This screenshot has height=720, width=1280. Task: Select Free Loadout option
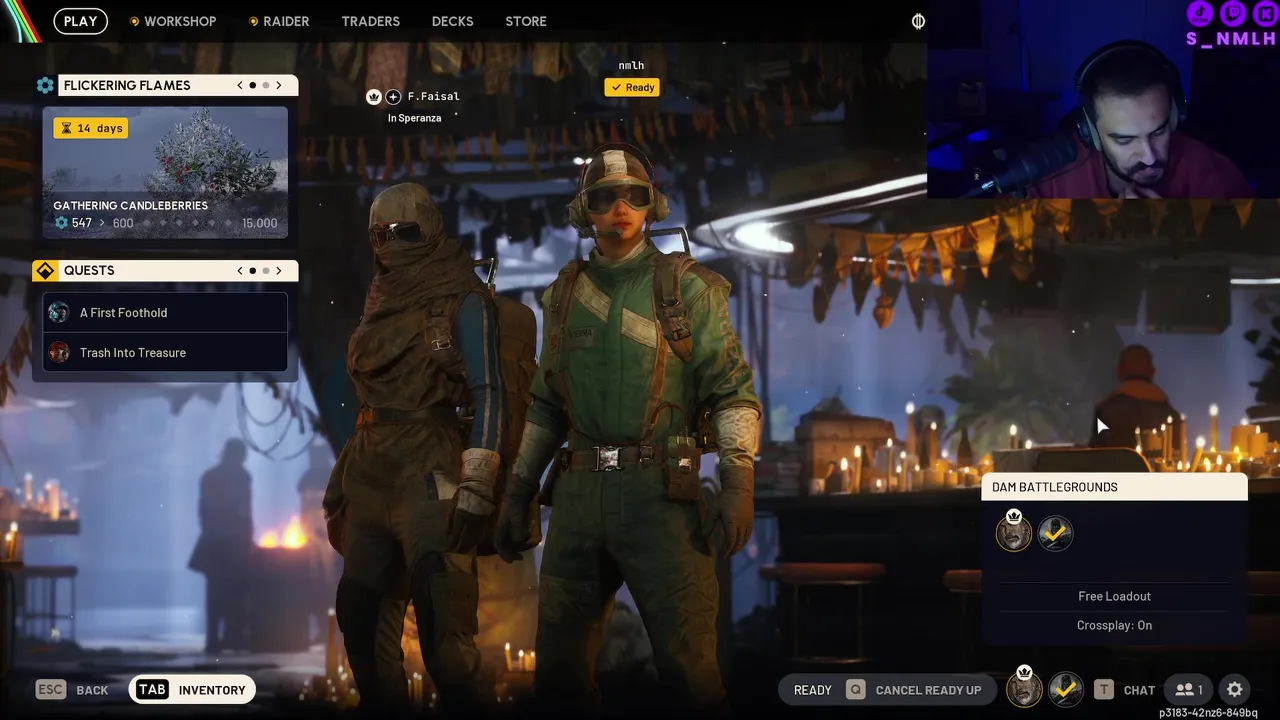[1114, 596]
